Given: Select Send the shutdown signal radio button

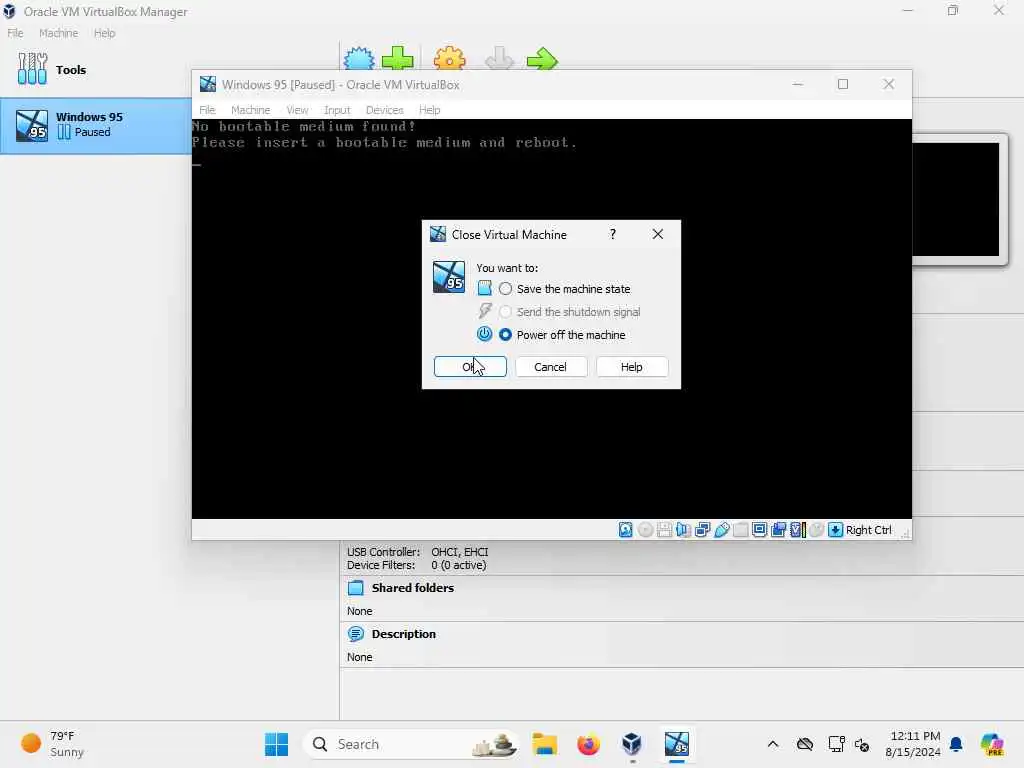Looking at the screenshot, I should click(x=505, y=312).
